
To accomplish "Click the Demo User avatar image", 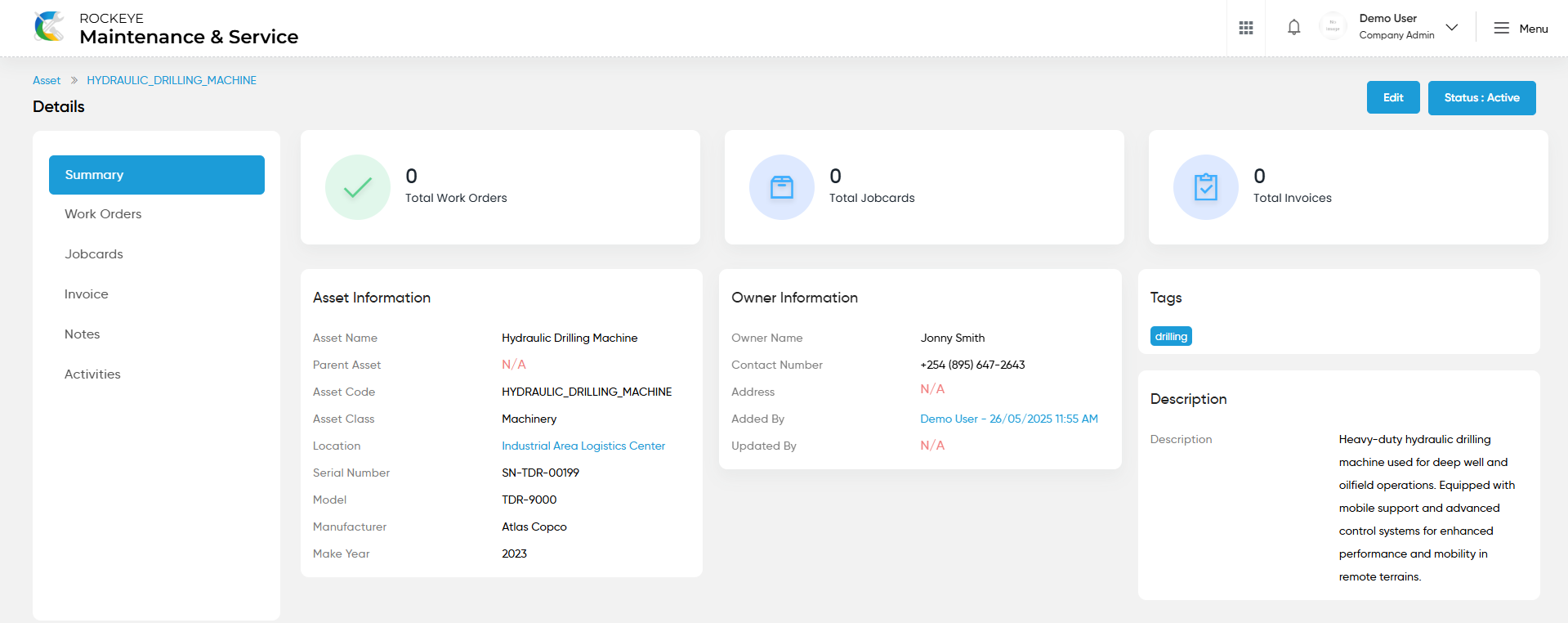I will tap(1333, 28).
